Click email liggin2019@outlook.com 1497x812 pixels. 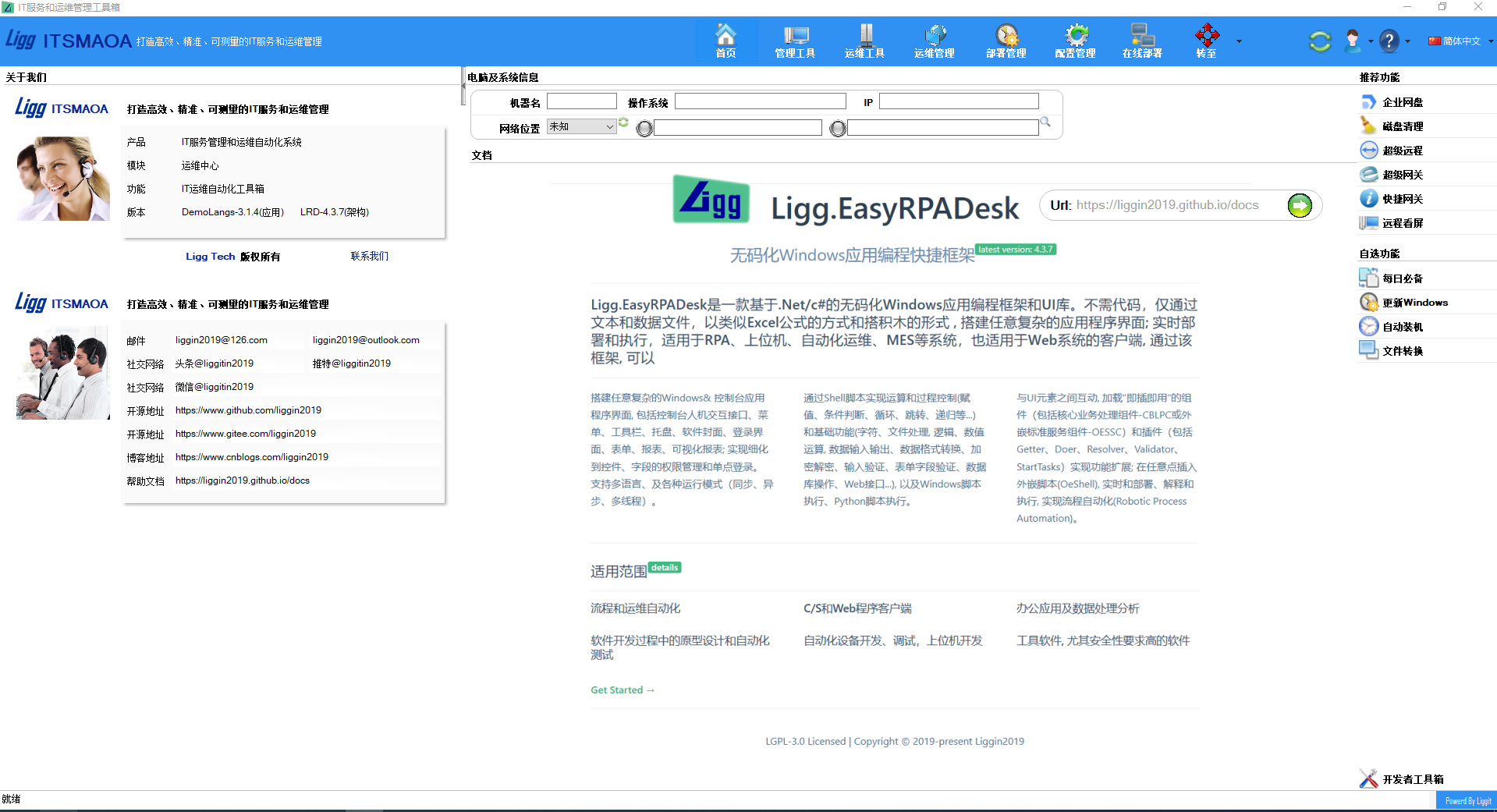coord(366,340)
